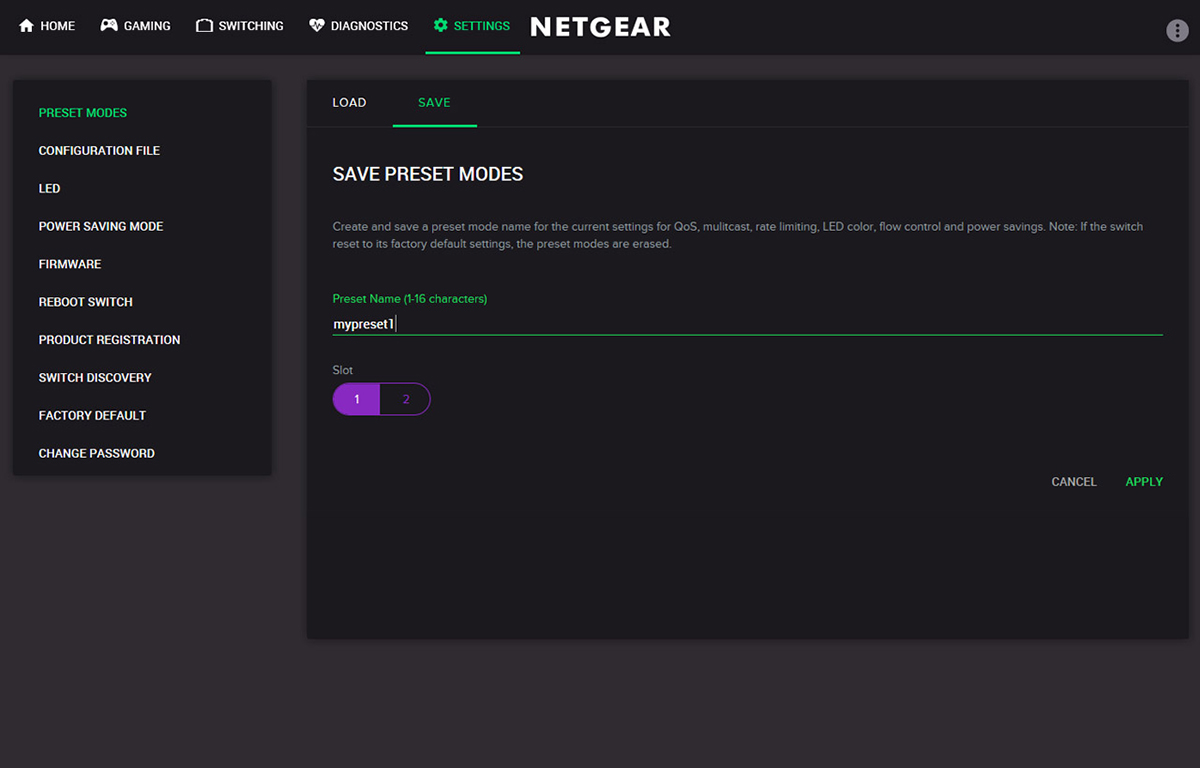Screen dimensions: 1200x768
Task: Click the Switching icon in navigation
Action: [x=204, y=26]
